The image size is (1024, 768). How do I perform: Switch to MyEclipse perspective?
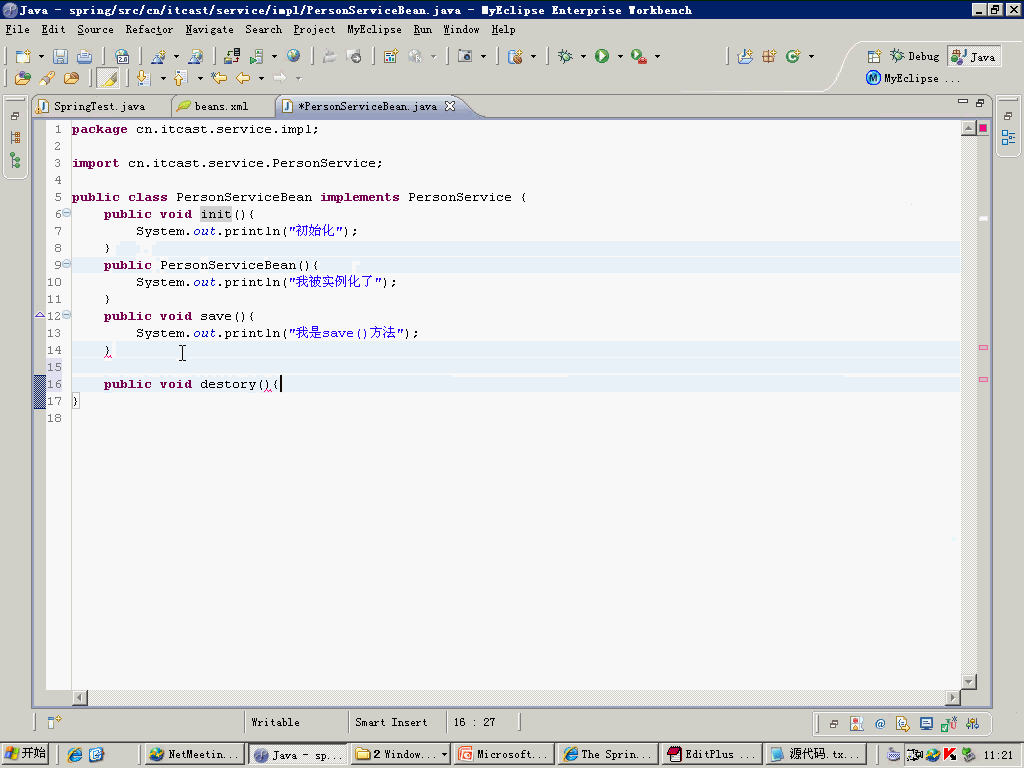(912, 78)
